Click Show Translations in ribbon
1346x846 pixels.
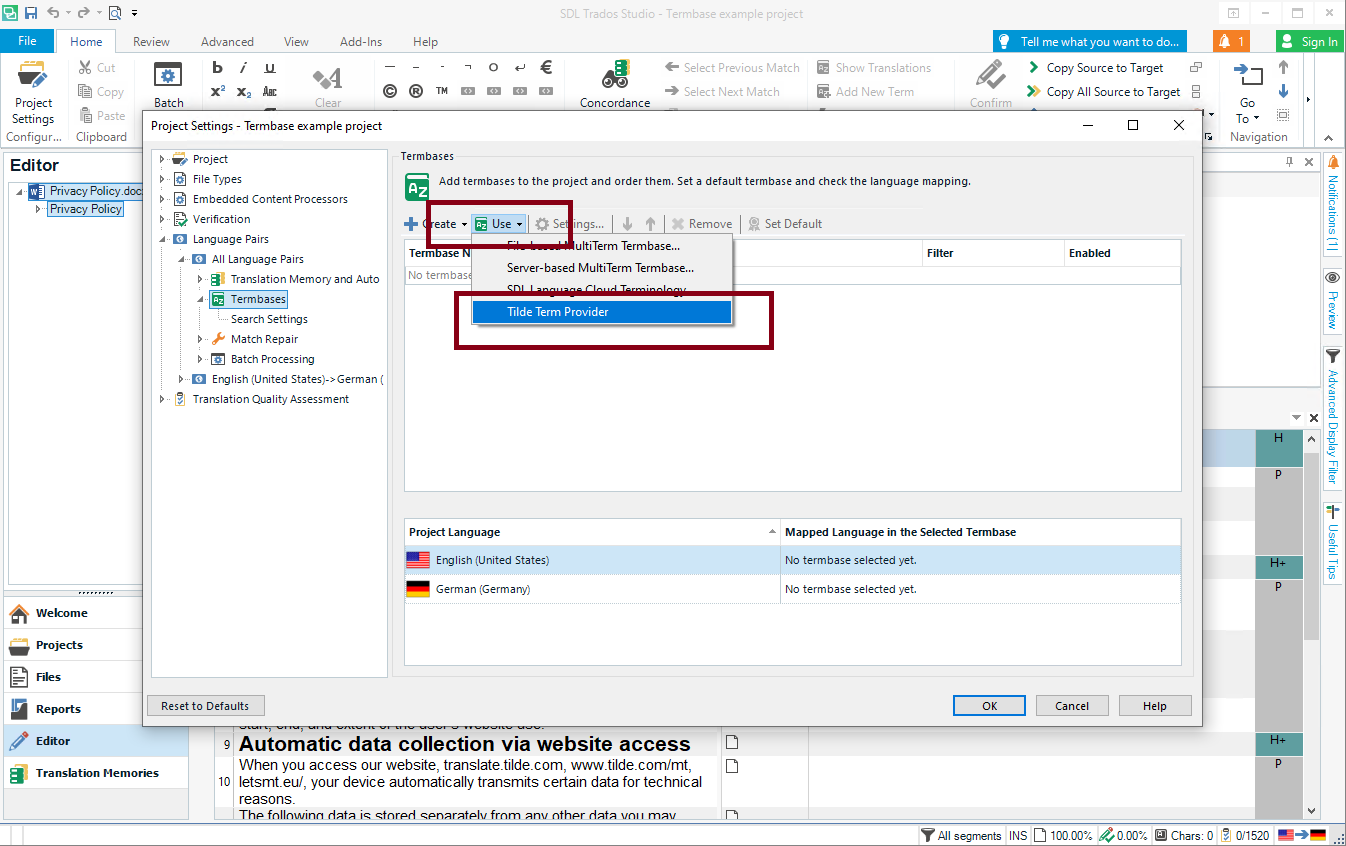(873, 68)
